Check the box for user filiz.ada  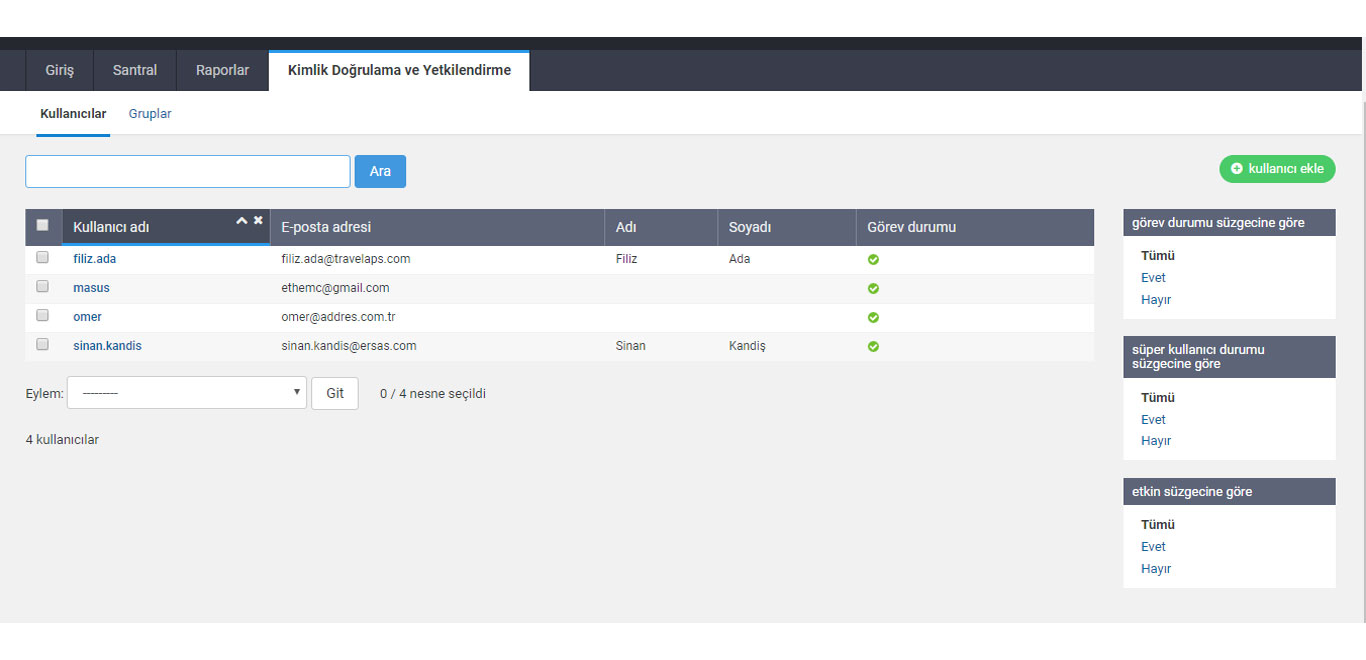[x=42, y=257]
